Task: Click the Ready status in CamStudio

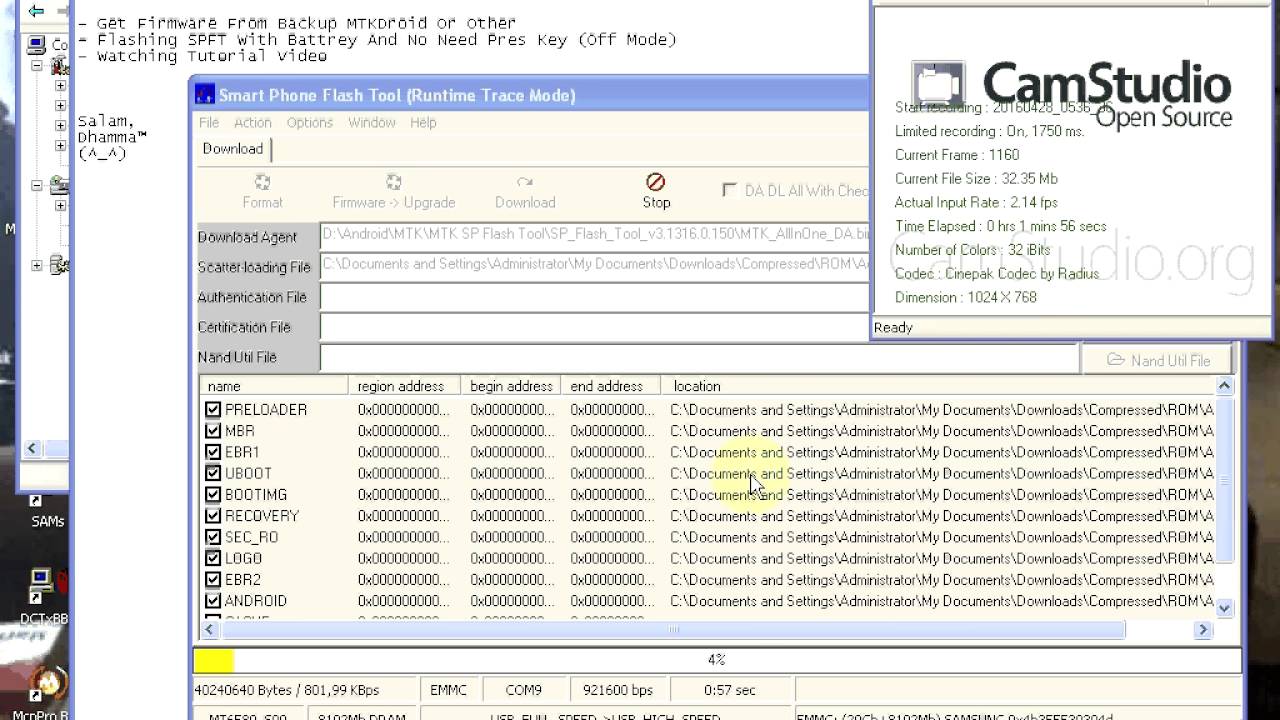Action: coord(893,328)
